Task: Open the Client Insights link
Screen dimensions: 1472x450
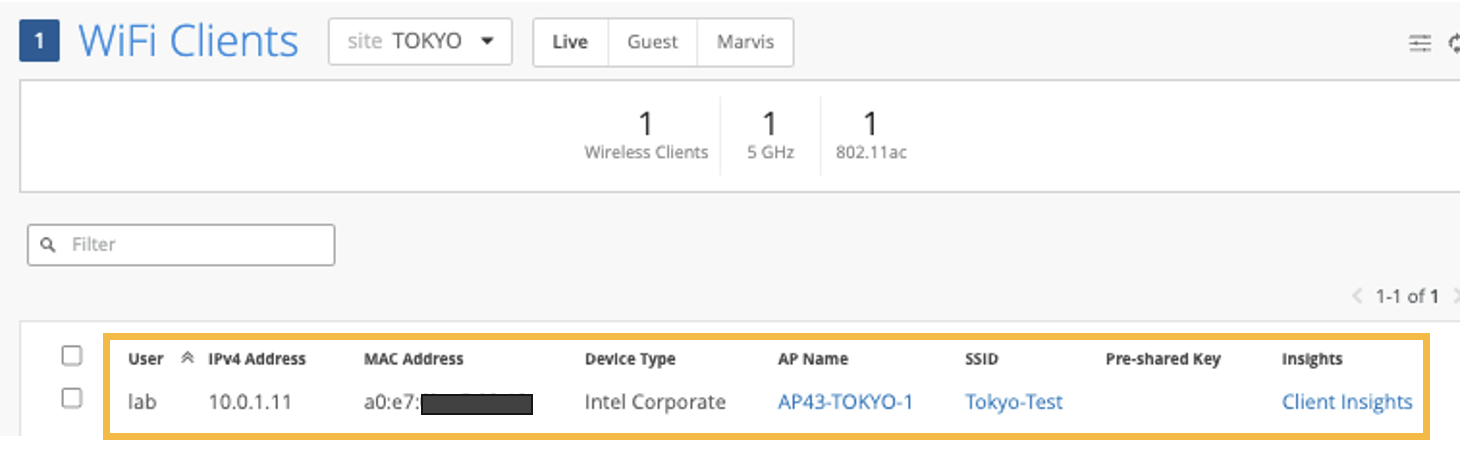Action: pyautogui.click(x=1347, y=402)
